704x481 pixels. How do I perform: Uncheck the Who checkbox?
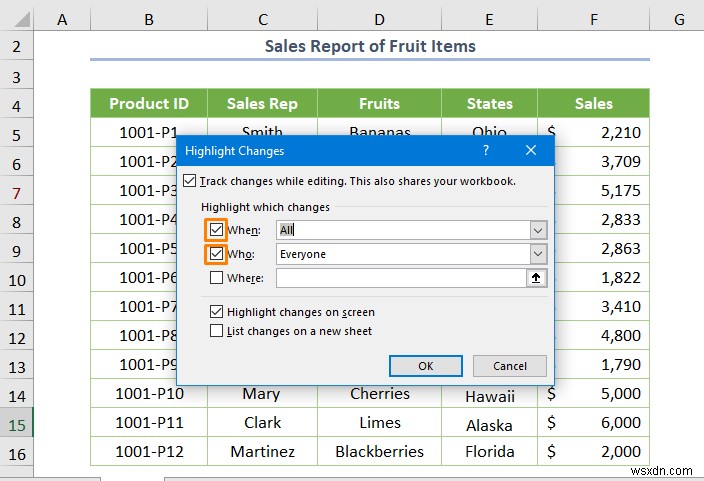click(217, 254)
